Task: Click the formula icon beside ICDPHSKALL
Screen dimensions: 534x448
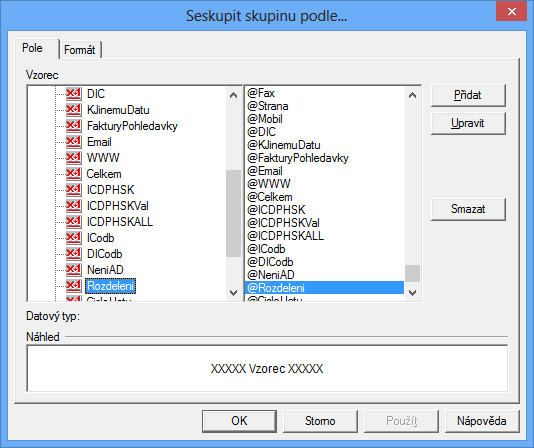Action: coord(73,221)
